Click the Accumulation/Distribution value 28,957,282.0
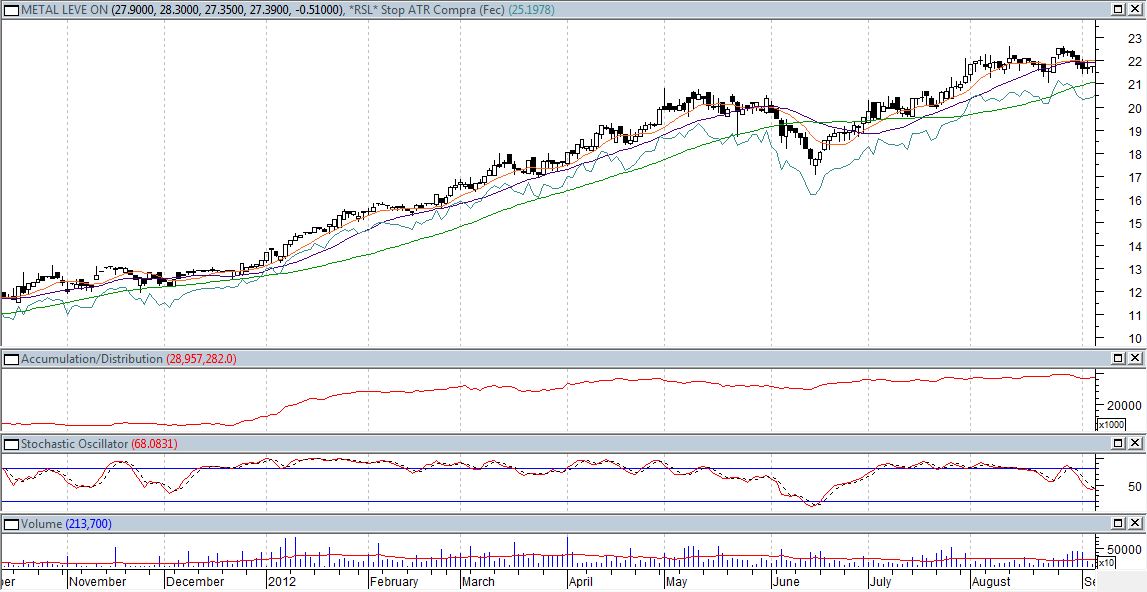The image size is (1147, 592). pos(200,358)
